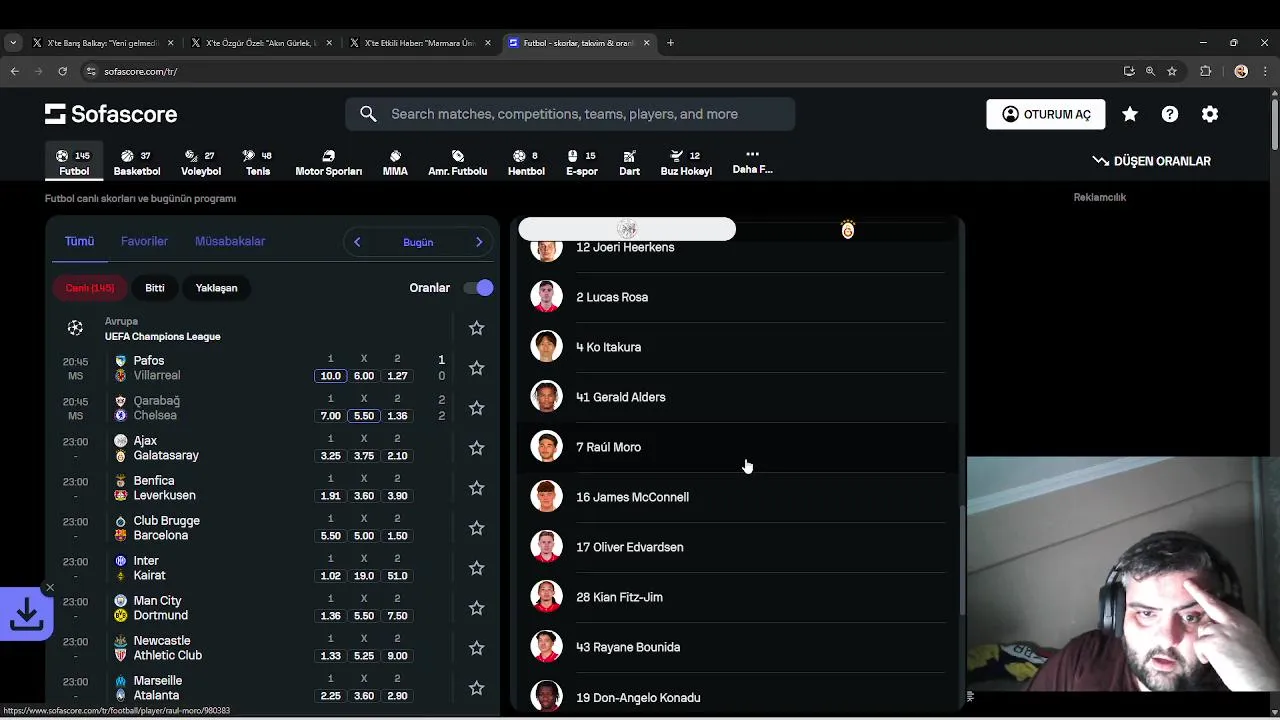The width and height of the screenshot is (1280, 720).
Task: Reload the page in browser
Action: [x=62, y=71]
